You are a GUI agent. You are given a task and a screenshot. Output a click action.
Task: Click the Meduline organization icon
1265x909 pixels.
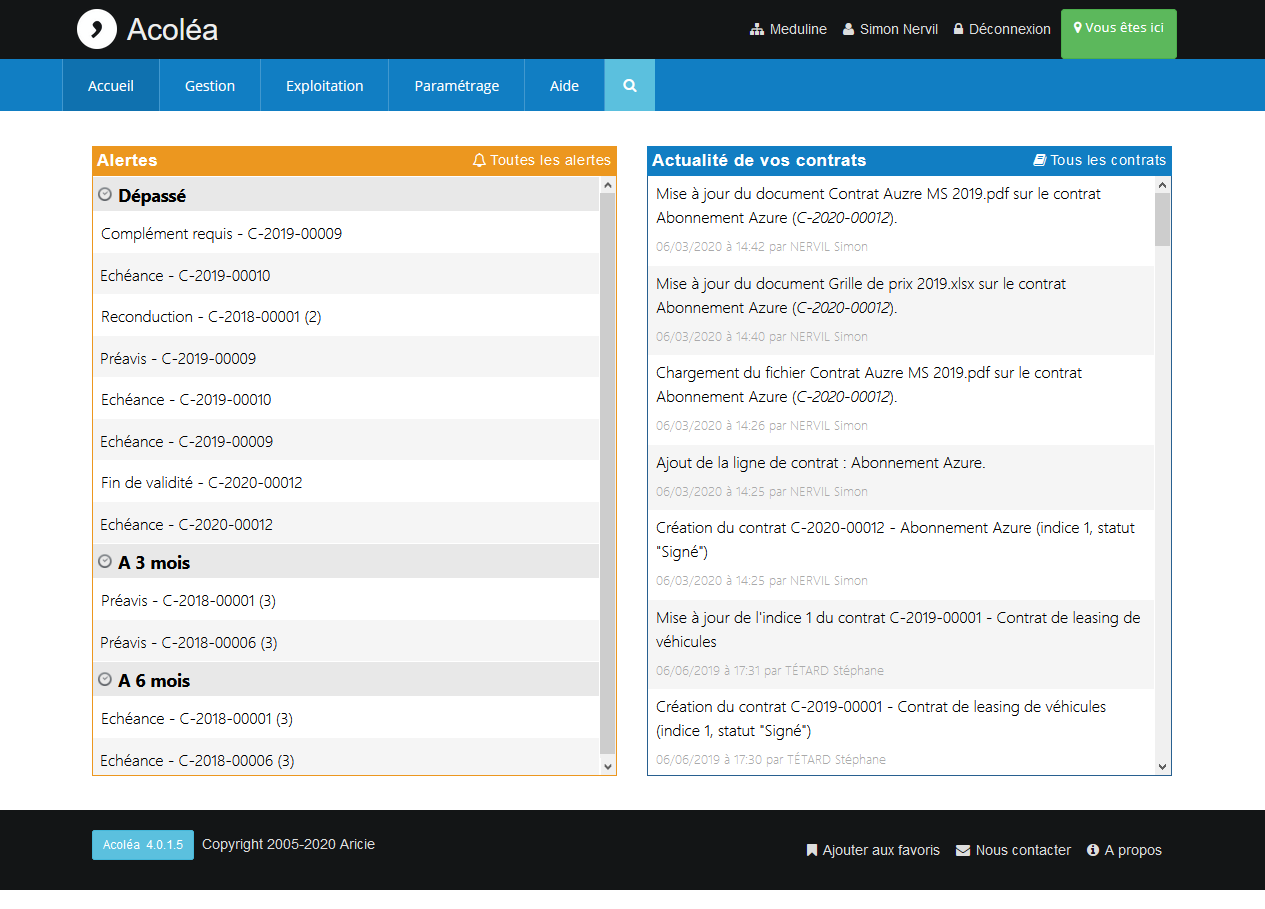pos(757,30)
